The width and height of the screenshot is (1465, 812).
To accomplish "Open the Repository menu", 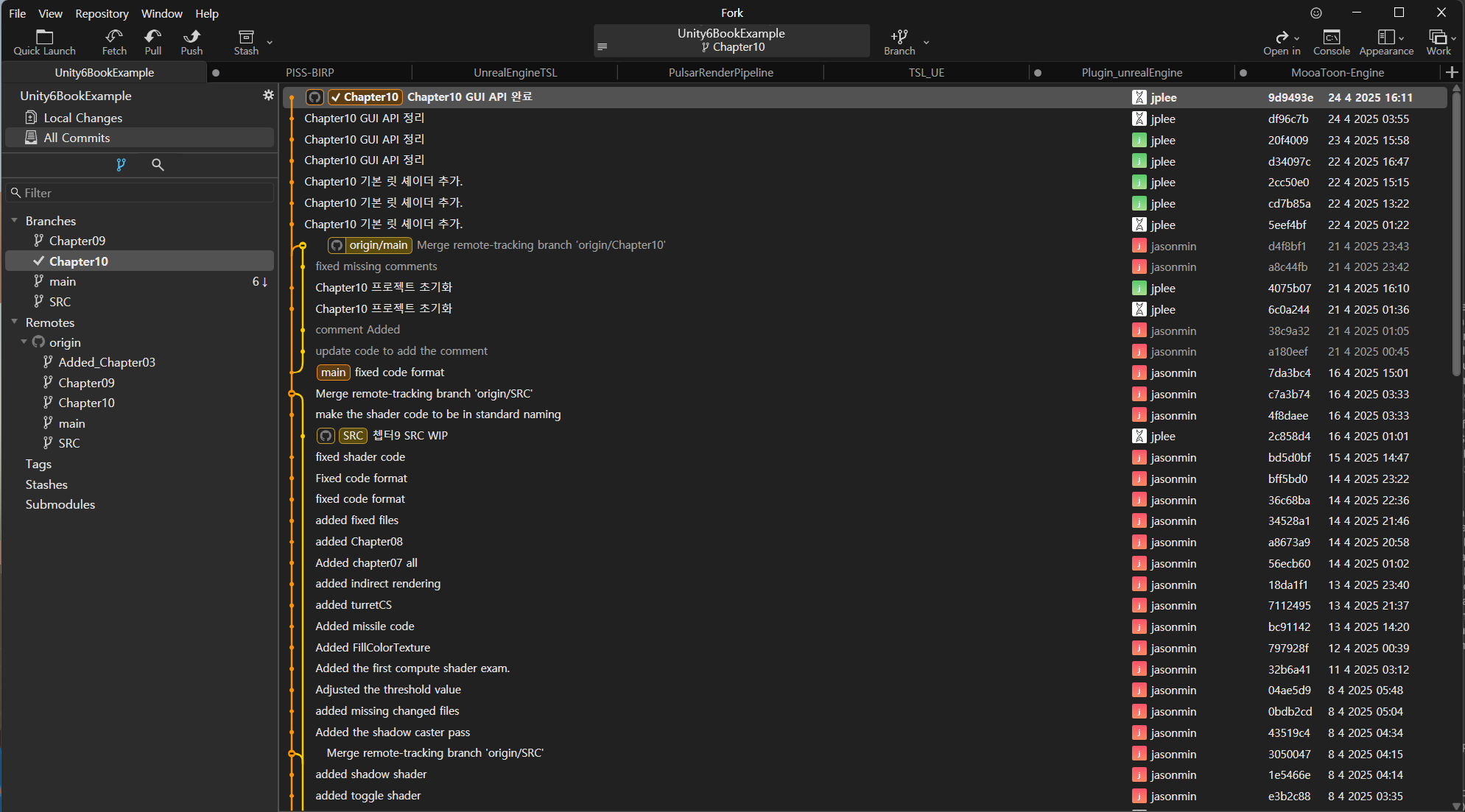I will tap(102, 13).
